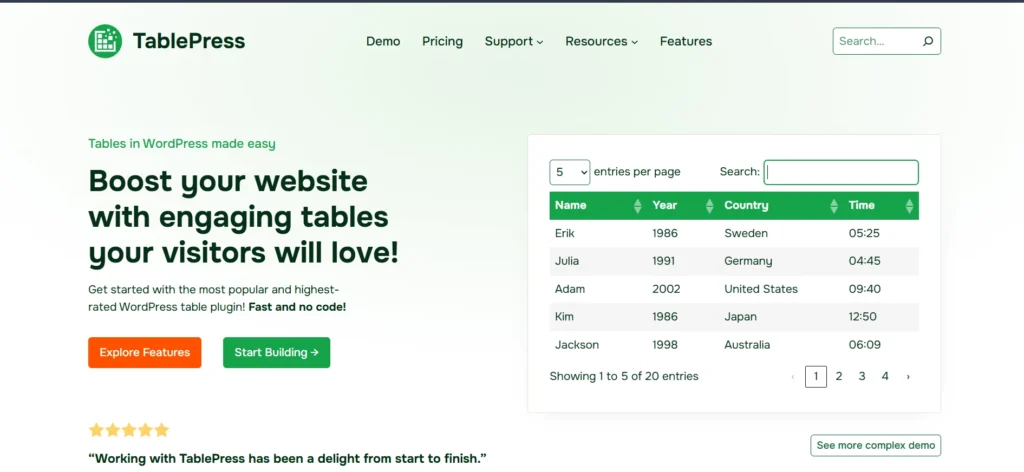Click the Time column header

881,206
